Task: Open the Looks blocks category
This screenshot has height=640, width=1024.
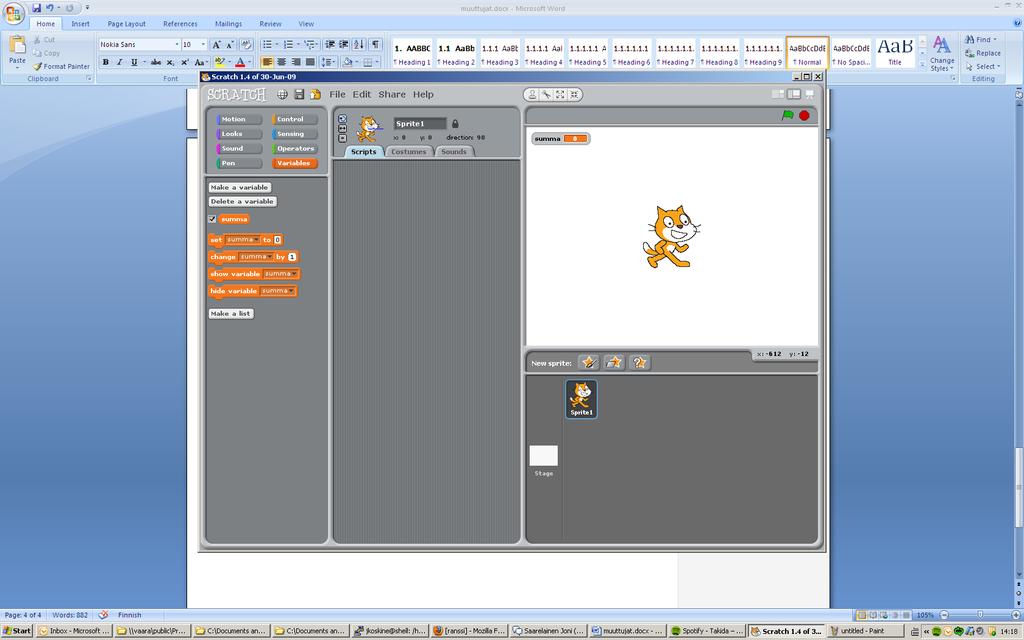Action: [239, 134]
